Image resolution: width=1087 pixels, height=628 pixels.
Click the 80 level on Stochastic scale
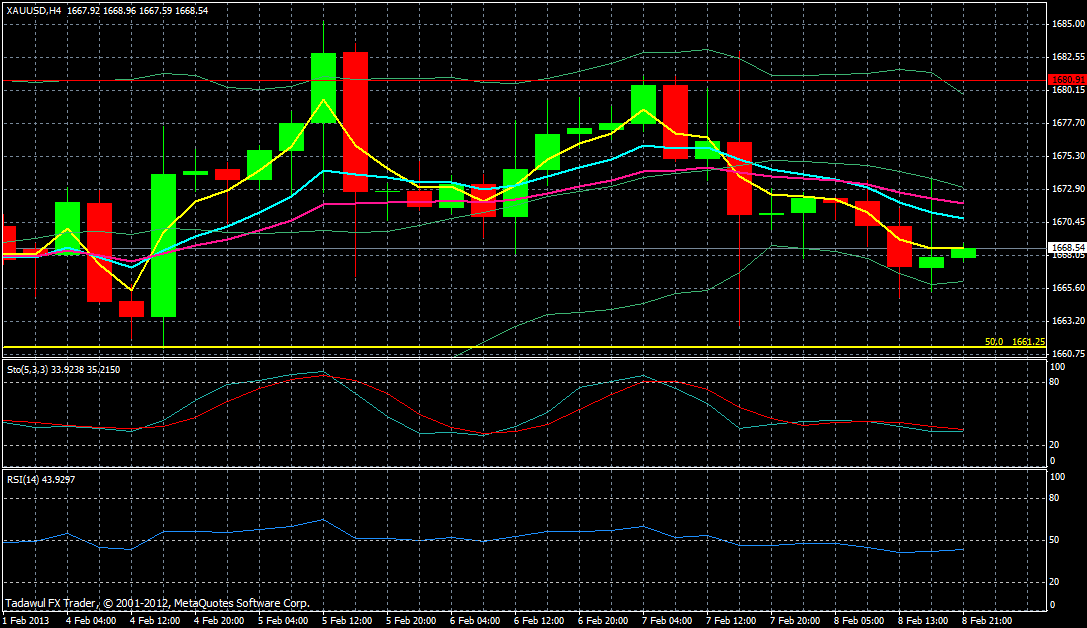(x=1056, y=382)
